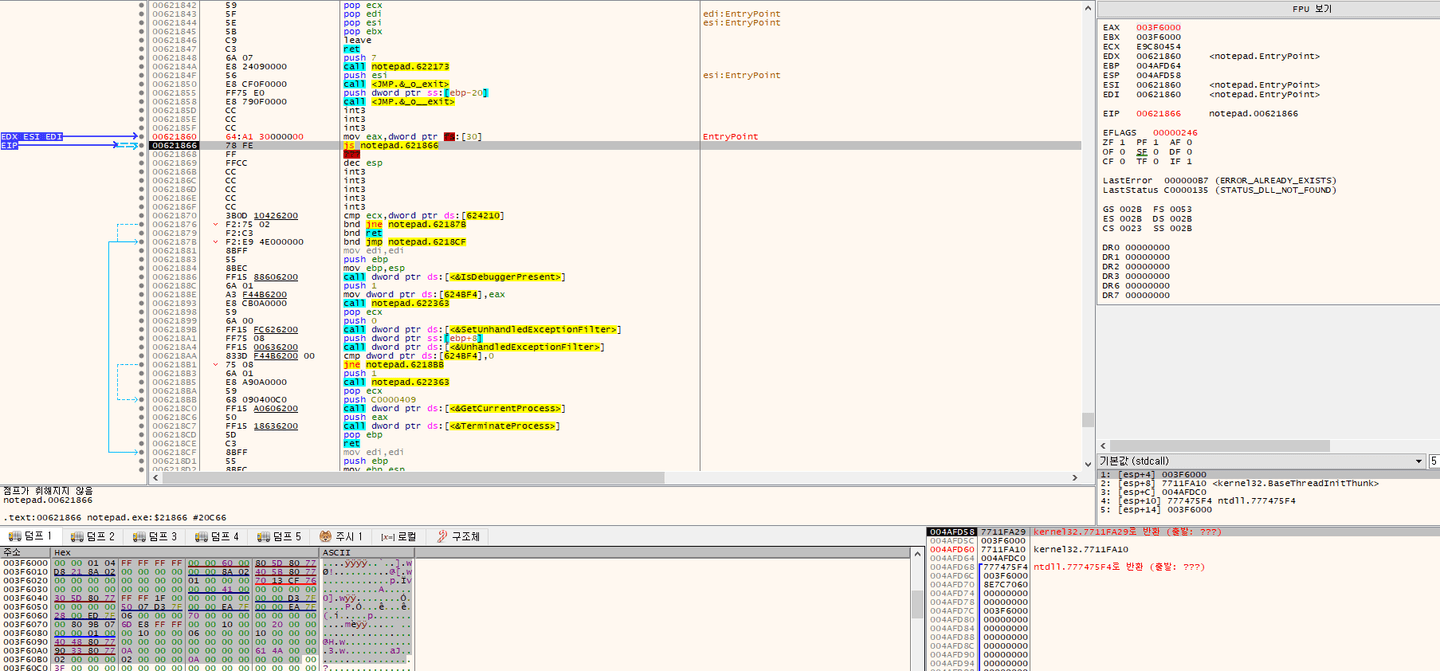This screenshot has width=1440, height=671.
Task: Click the 덤프 4 tab icon
Action: point(202,537)
